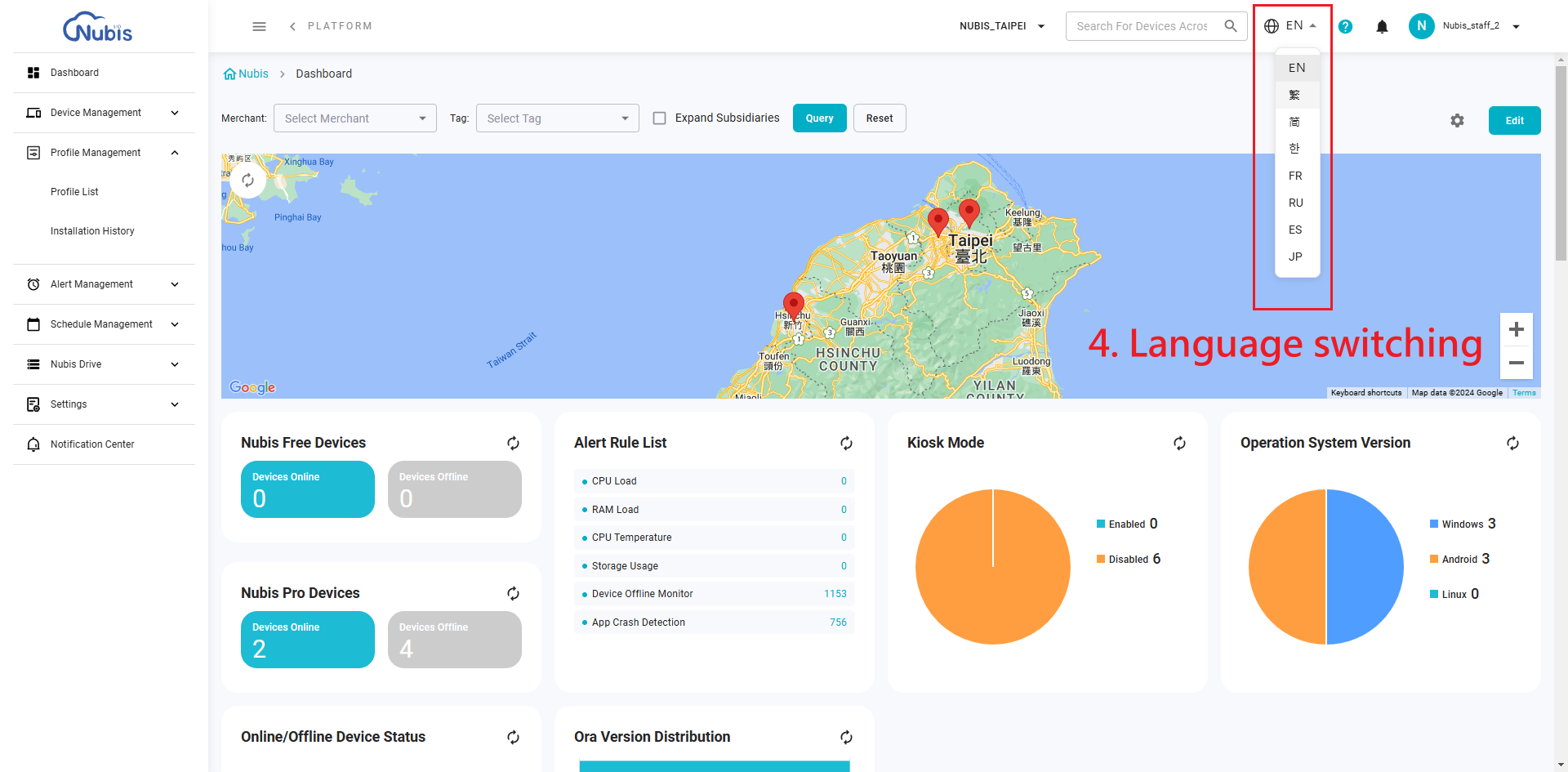Click the Linux legend color swatch

[1434, 594]
